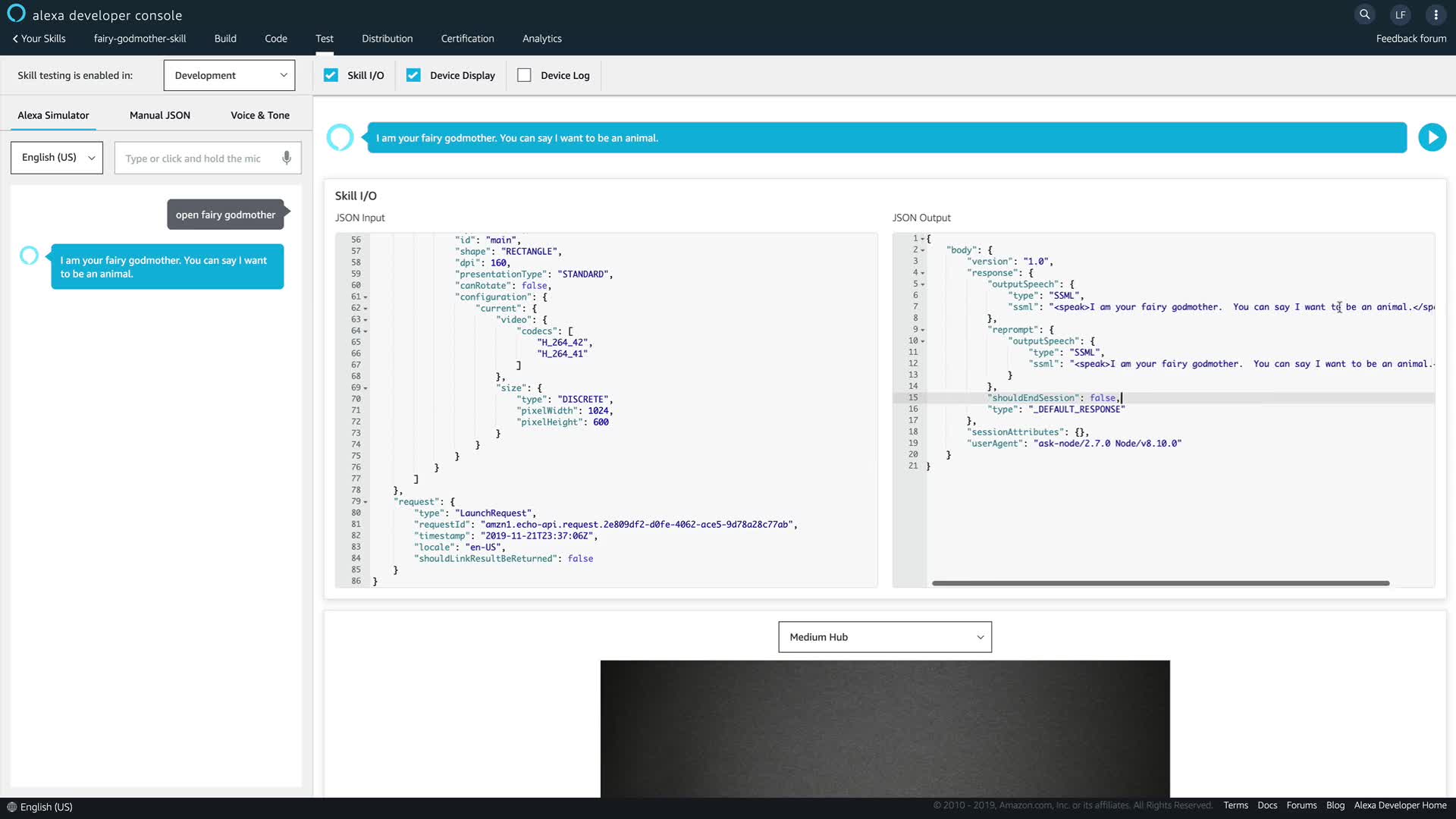Image resolution: width=1456 pixels, height=819 pixels.
Task: Click the Alexa ring logo in header
Action: coord(16,14)
